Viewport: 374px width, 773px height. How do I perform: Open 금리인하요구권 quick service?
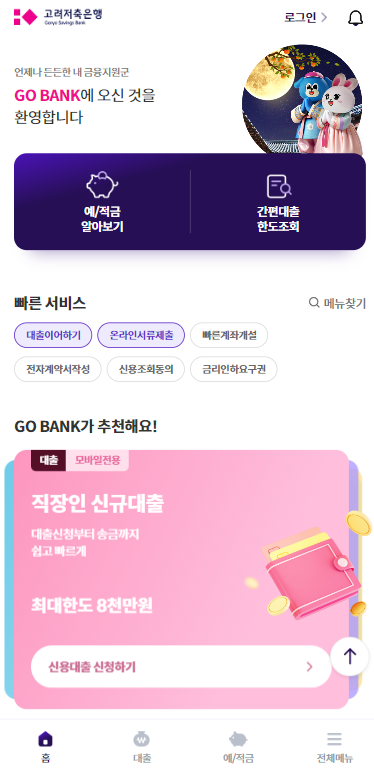tap(234, 369)
